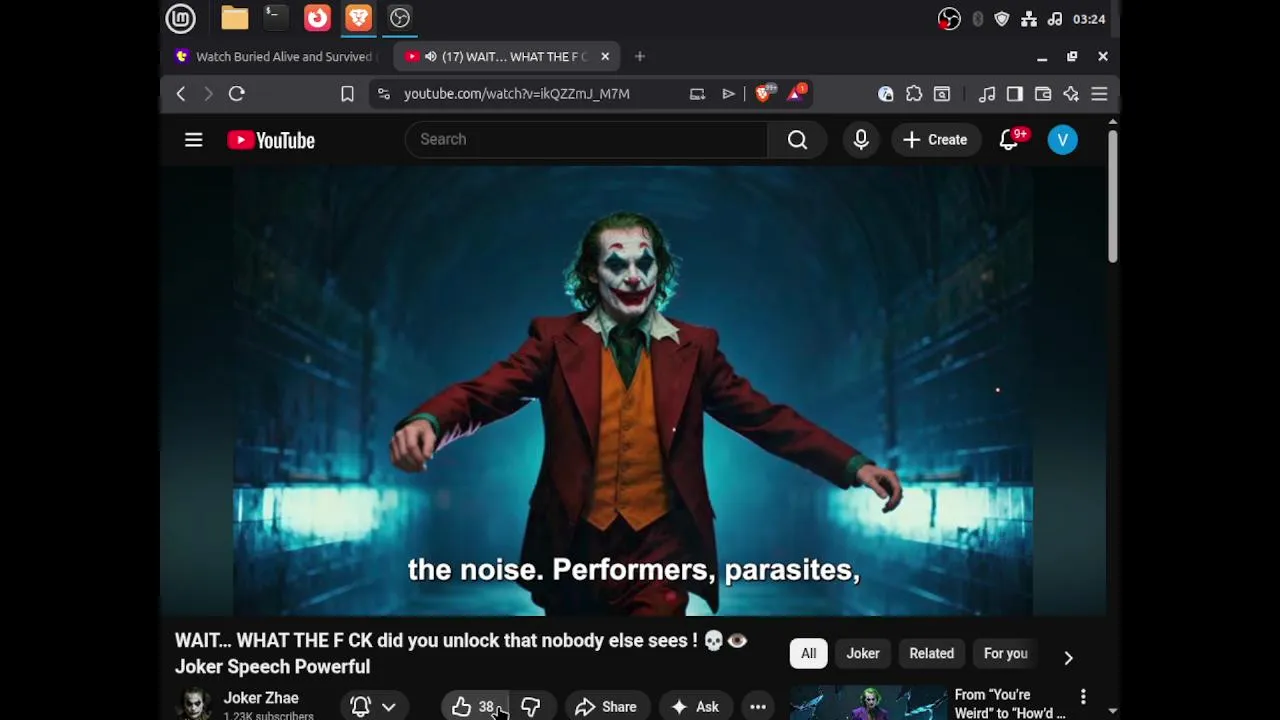Open "From You're Weird to How'd" video title
Viewport: 1280px width, 720px height.
[x=1010, y=704]
